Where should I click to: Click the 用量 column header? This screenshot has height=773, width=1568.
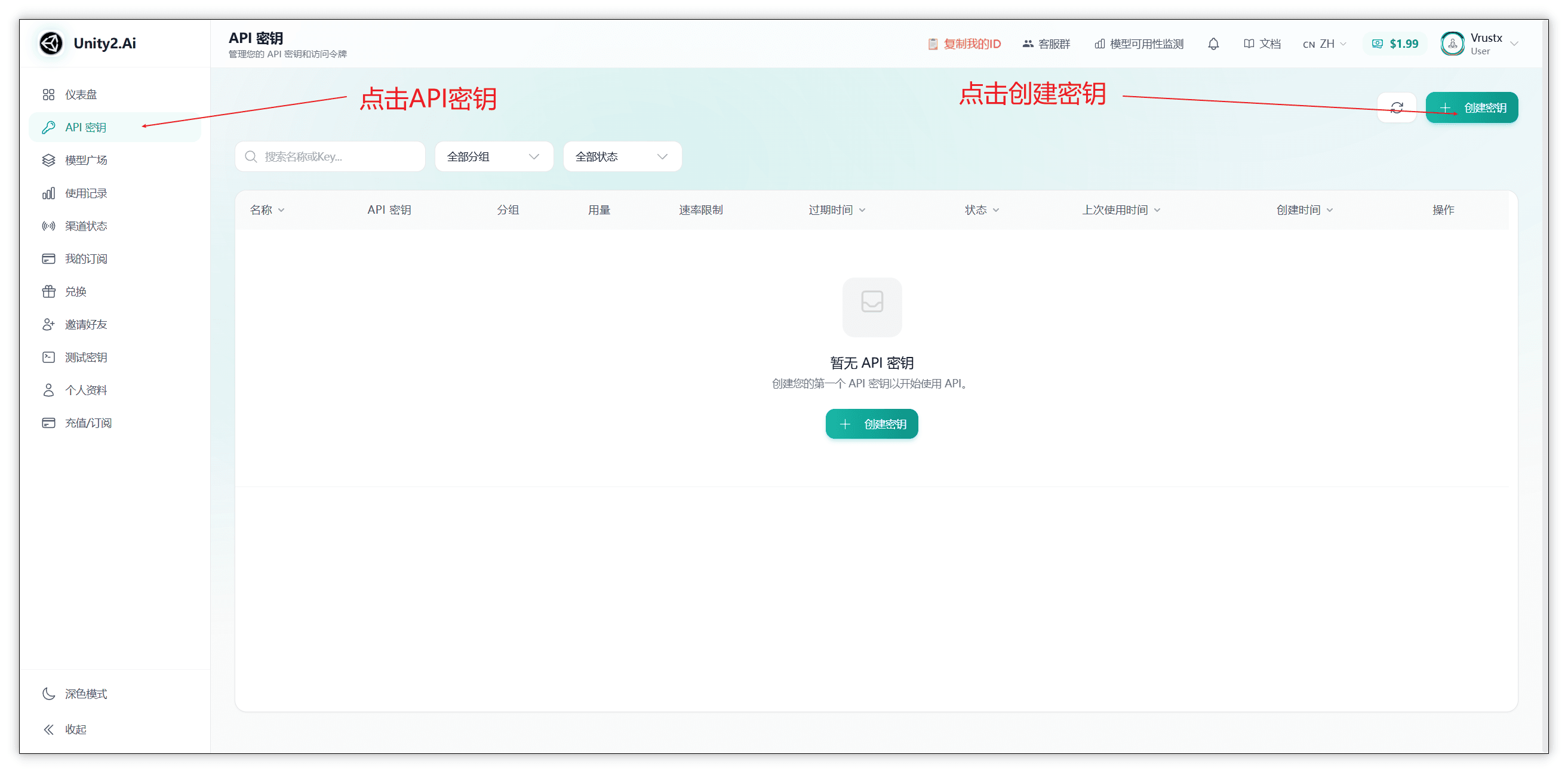599,210
